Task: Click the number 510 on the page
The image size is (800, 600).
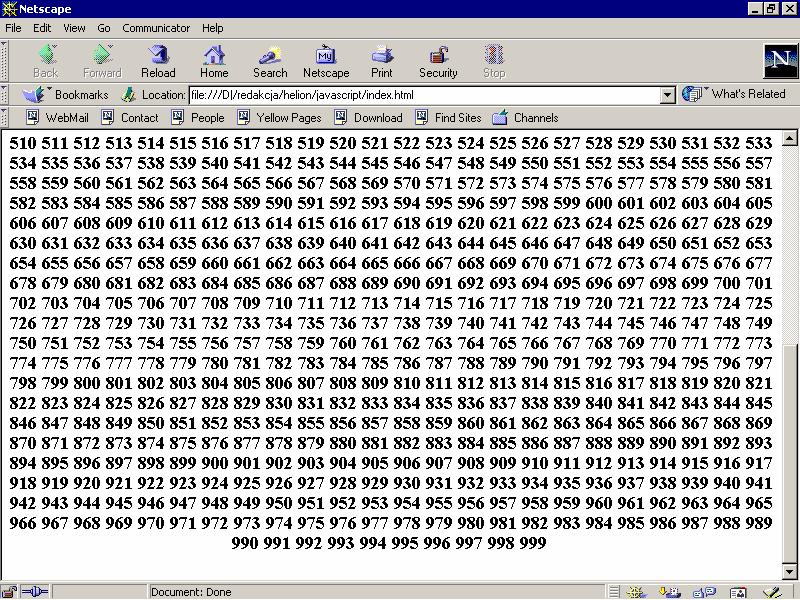Action: pos(22,143)
